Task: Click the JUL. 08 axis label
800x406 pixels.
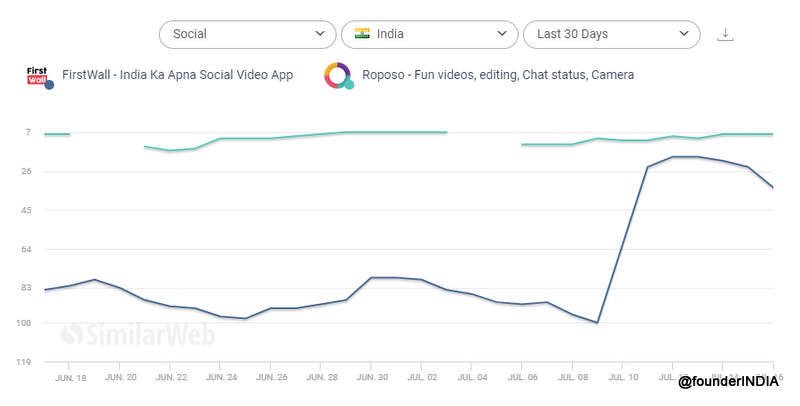Action: (573, 377)
